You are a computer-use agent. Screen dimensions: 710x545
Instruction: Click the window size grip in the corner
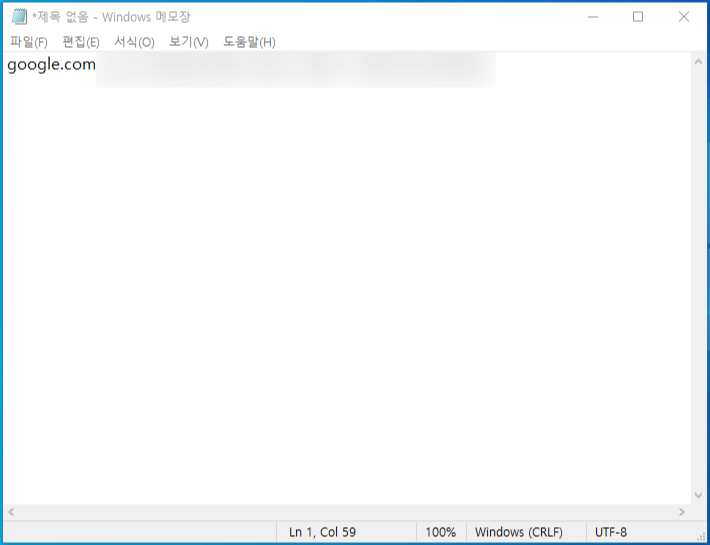702,537
